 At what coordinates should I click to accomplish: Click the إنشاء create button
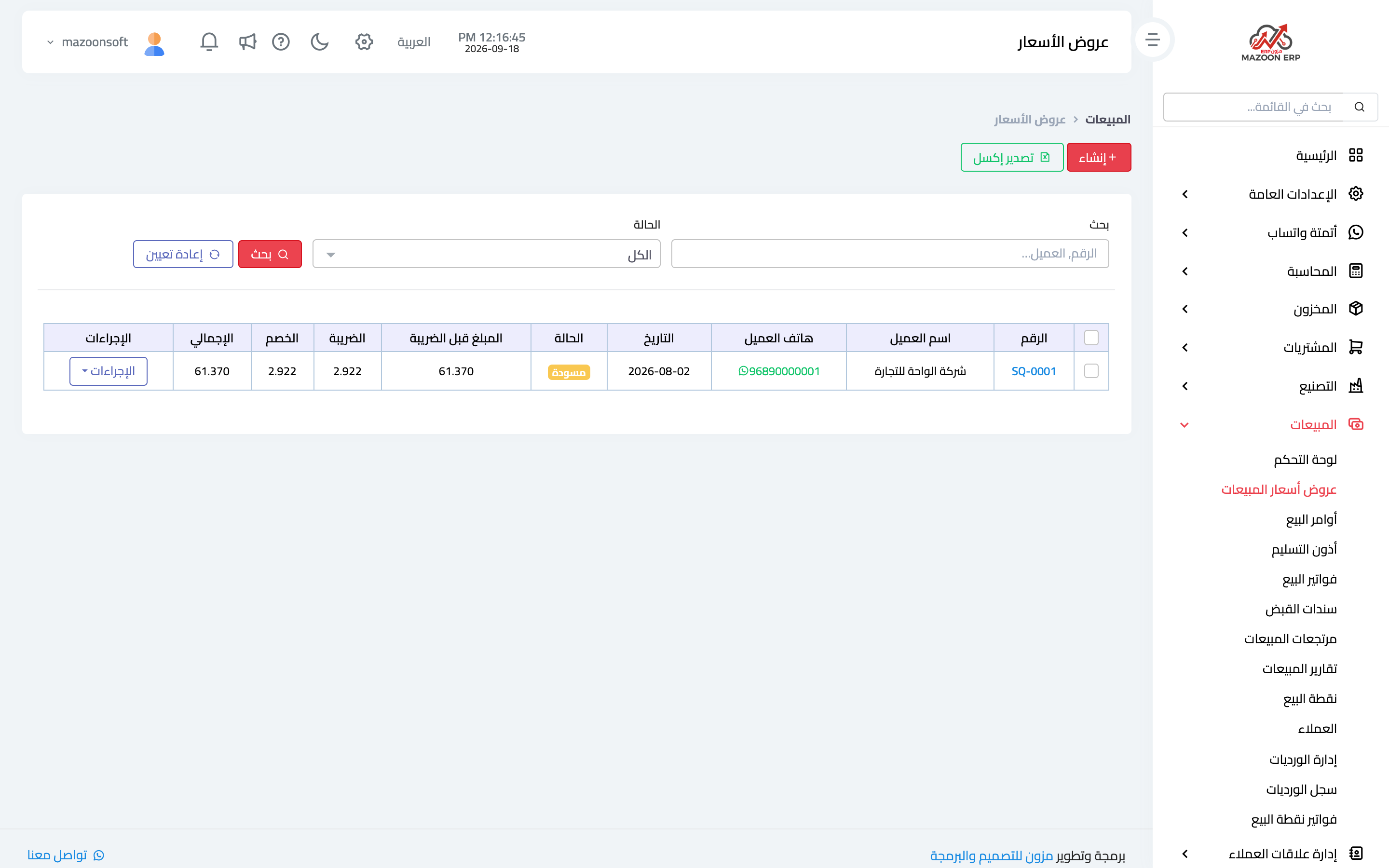point(1099,157)
